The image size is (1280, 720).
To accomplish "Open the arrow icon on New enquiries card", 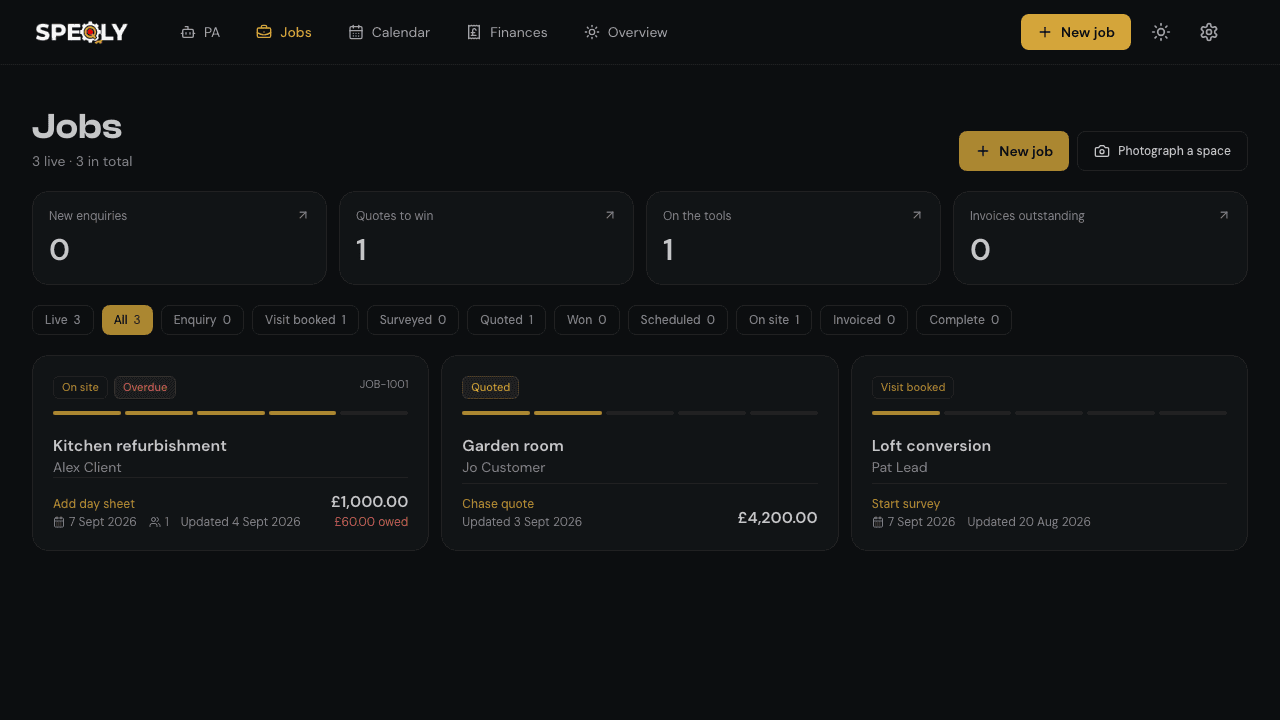I will coord(303,215).
